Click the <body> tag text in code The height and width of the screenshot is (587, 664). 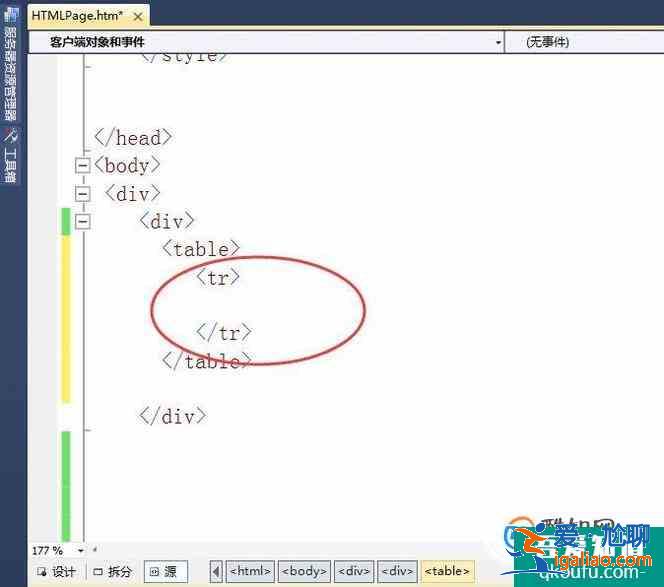(x=127, y=166)
